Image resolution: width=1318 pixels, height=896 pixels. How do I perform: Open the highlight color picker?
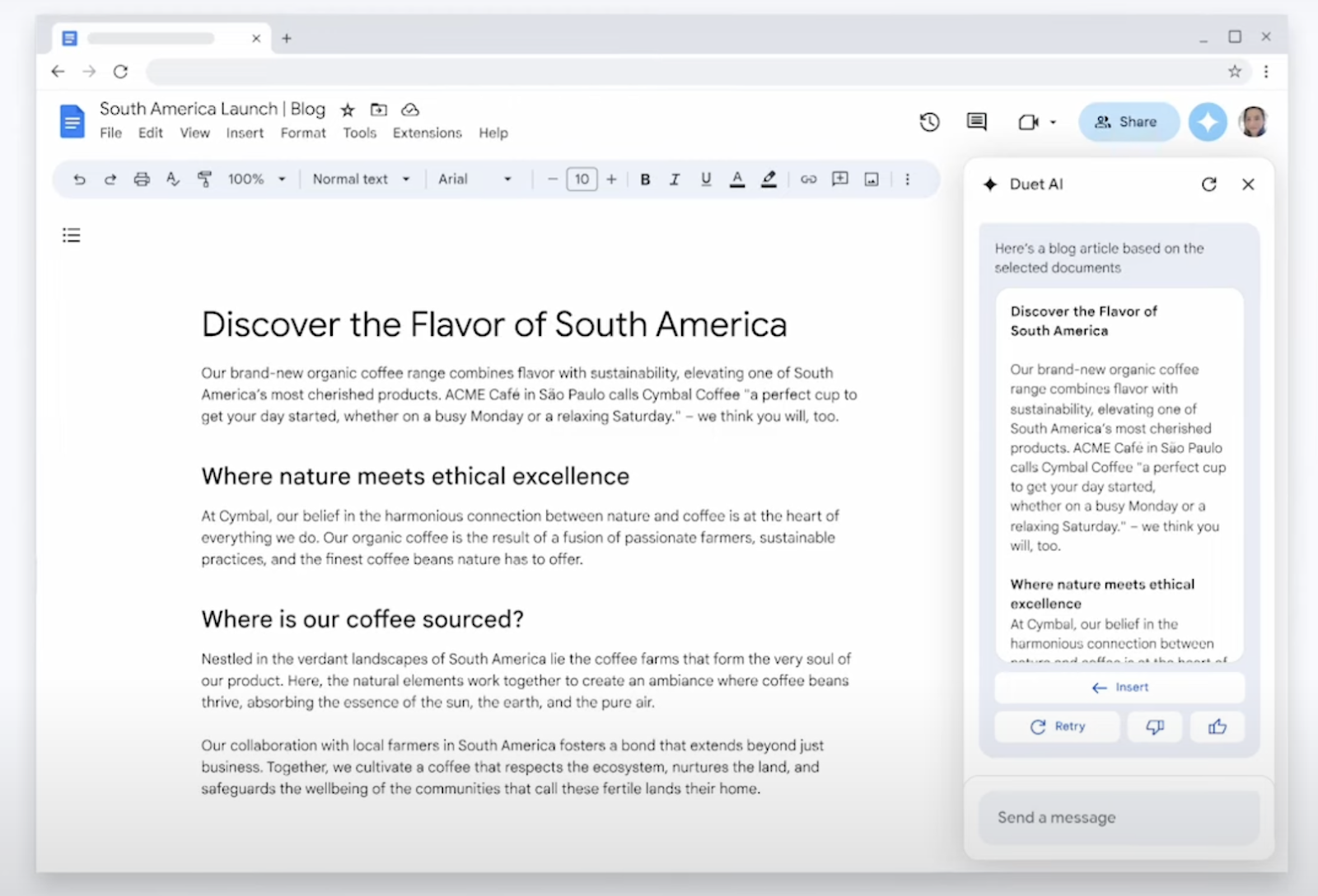[769, 180]
